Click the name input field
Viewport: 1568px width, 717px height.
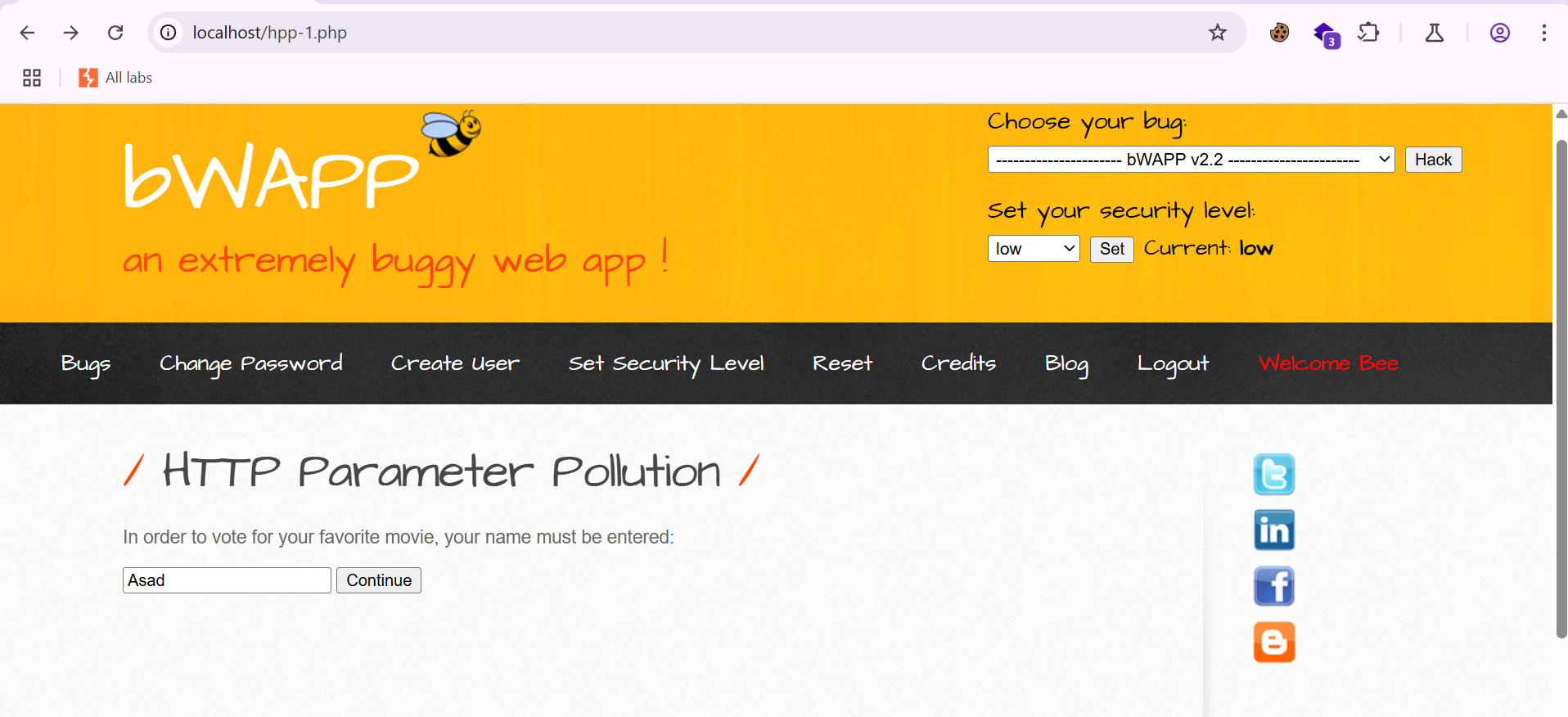(227, 580)
